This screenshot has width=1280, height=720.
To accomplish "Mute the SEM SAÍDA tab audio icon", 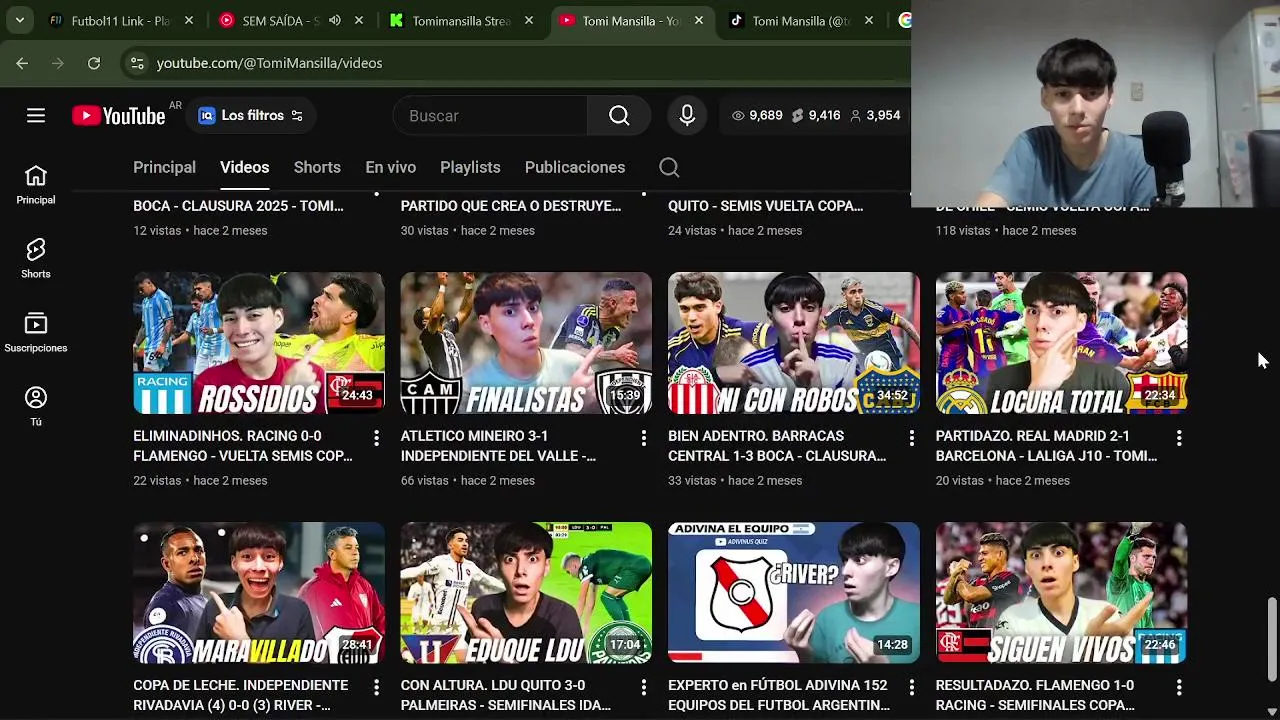I will 335,20.
